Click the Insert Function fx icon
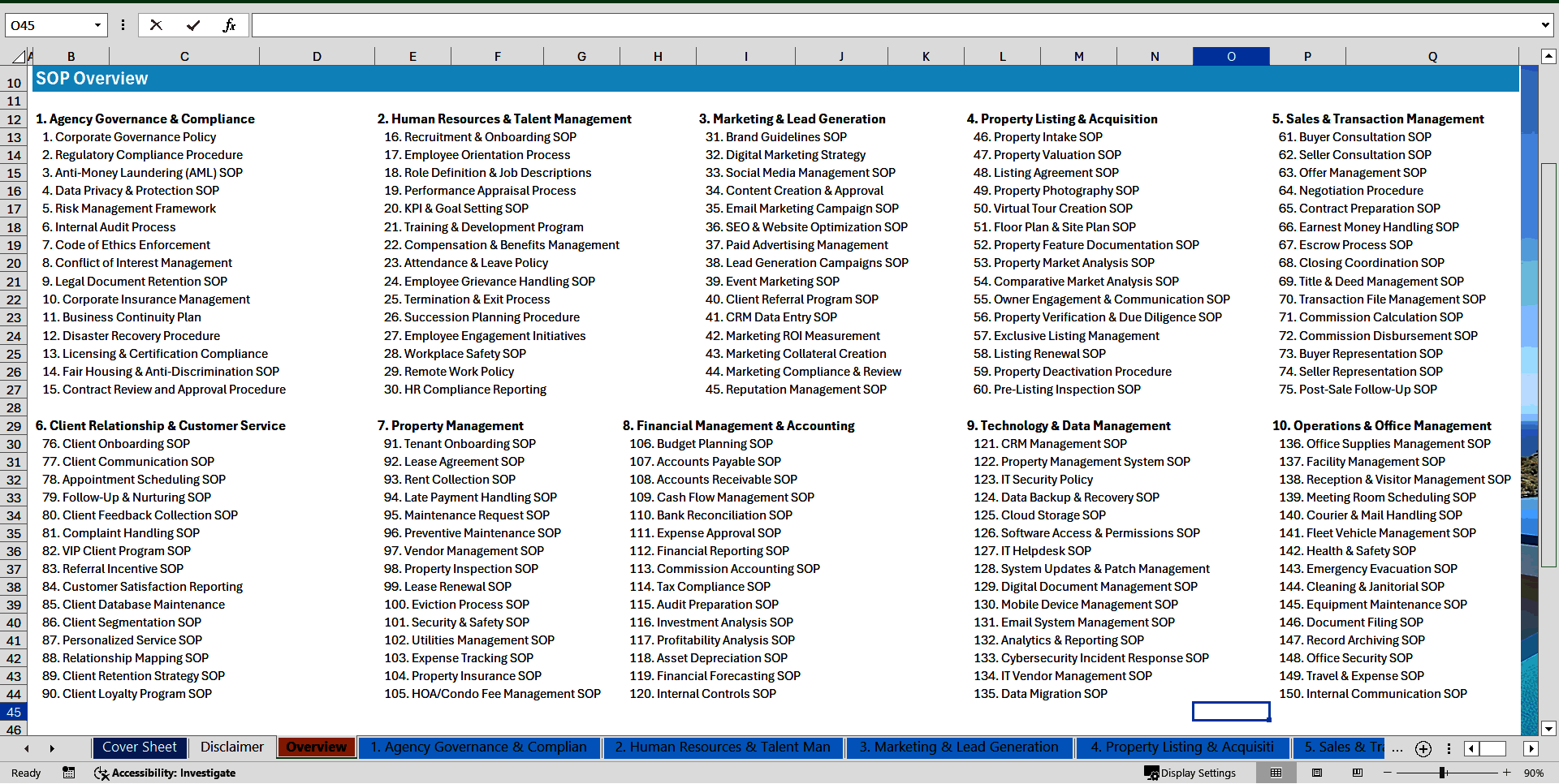 [229, 25]
